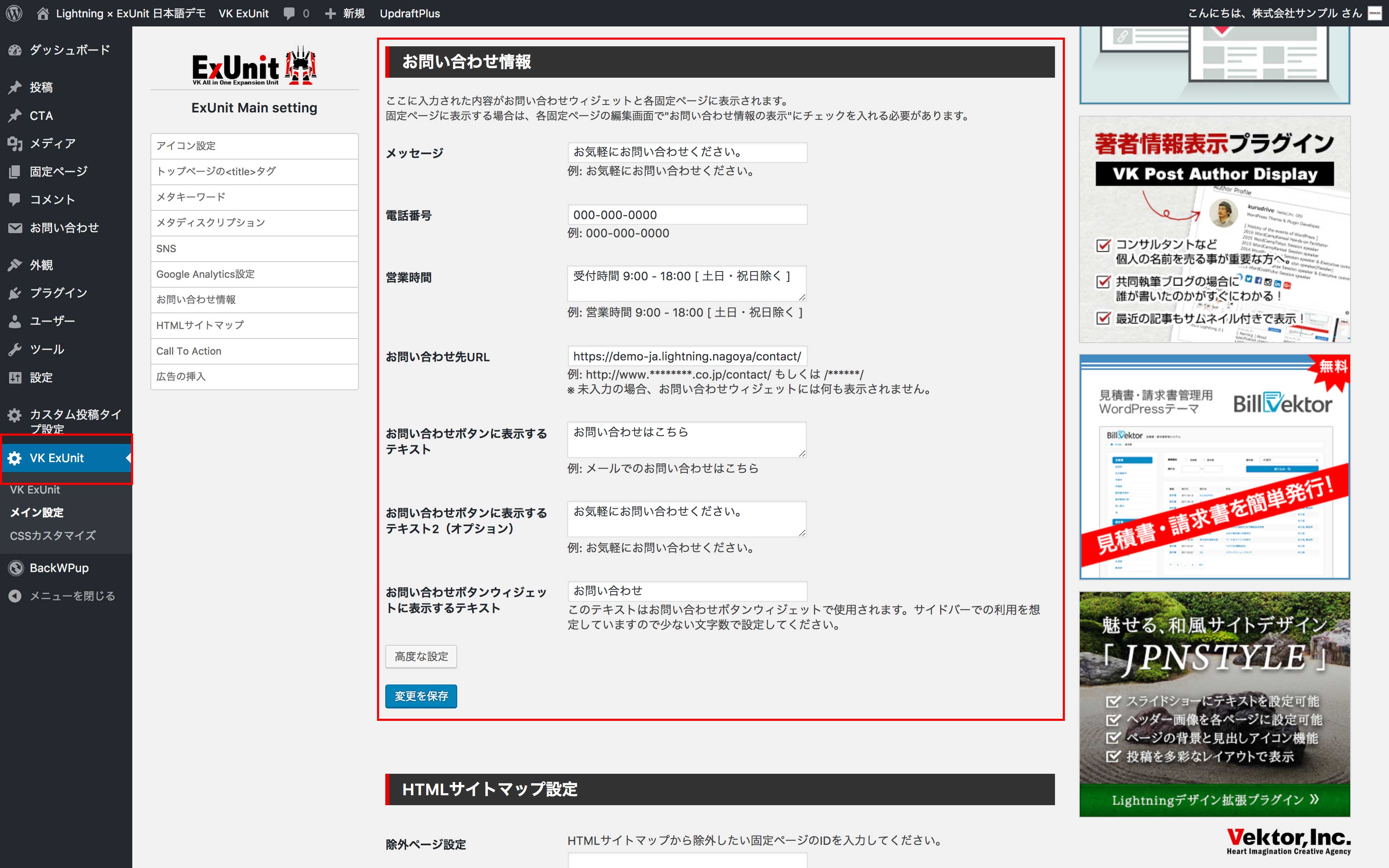Jump to SNS section

point(254,248)
